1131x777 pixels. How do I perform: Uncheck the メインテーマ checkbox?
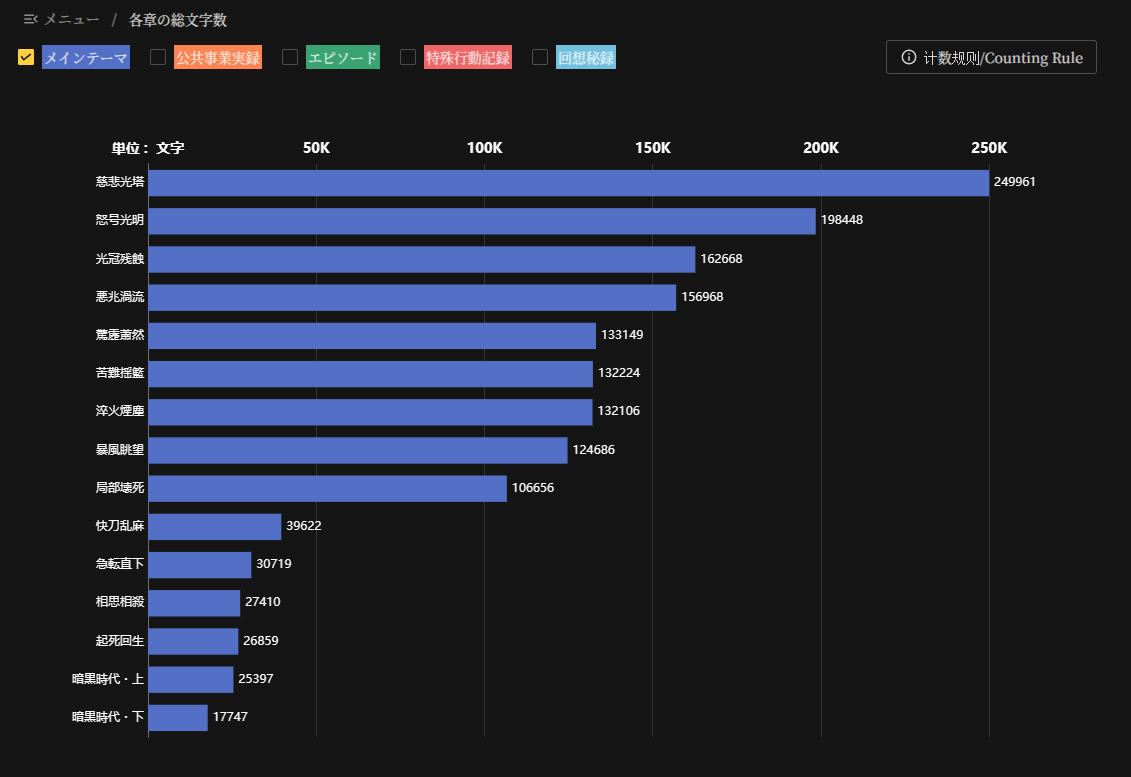coord(26,57)
